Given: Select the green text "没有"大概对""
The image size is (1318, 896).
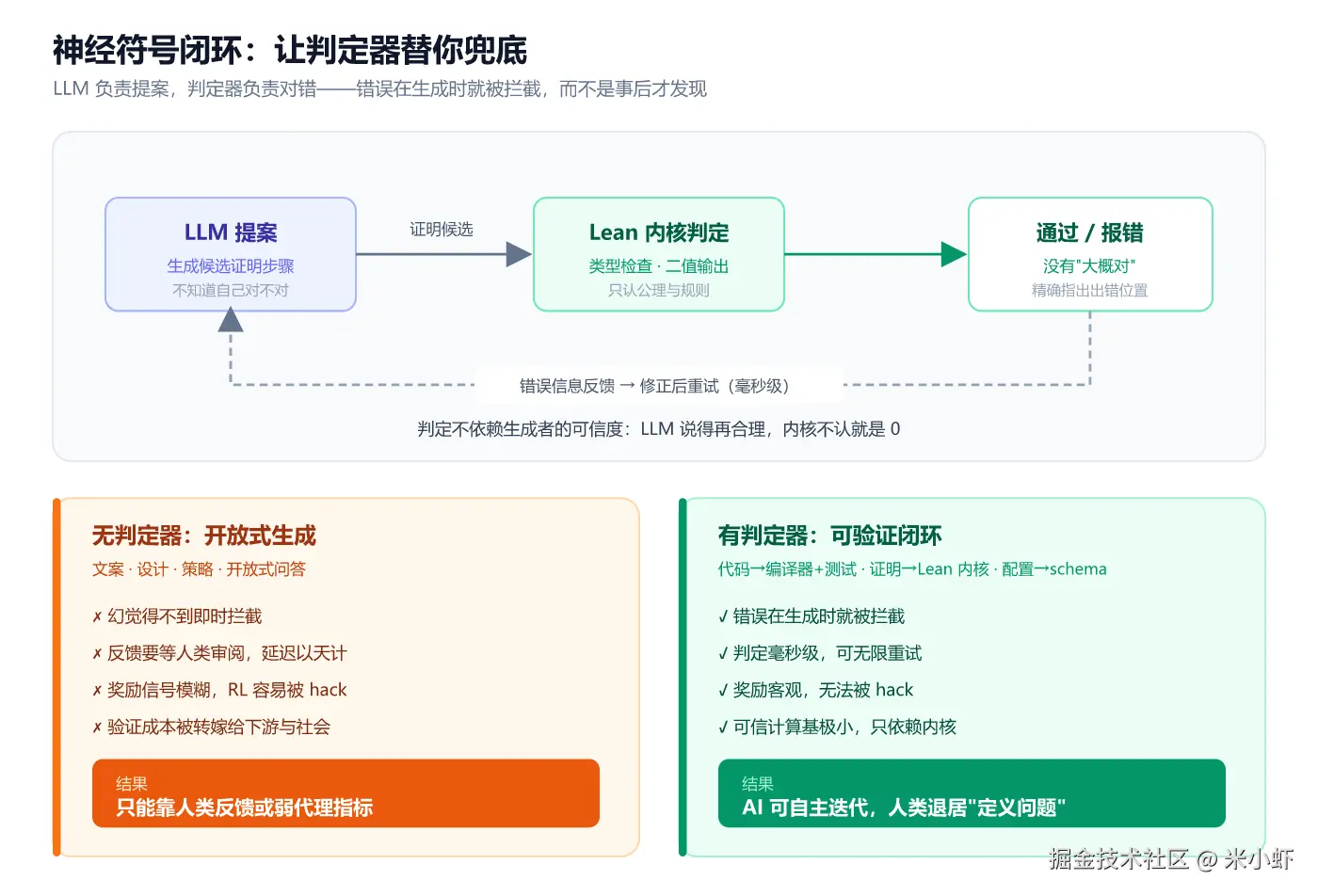Looking at the screenshot, I should coord(1090,266).
